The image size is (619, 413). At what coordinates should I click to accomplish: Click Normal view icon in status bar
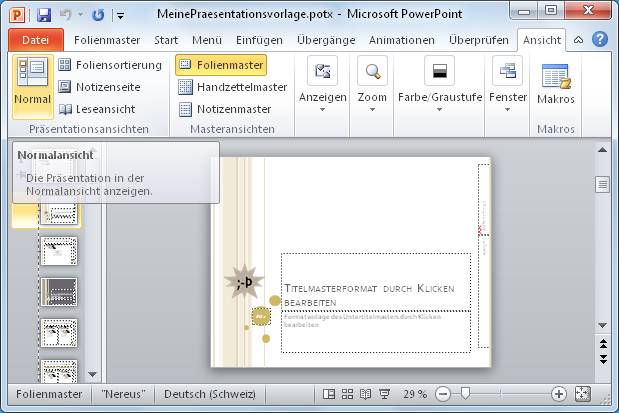click(x=329, y=394)
